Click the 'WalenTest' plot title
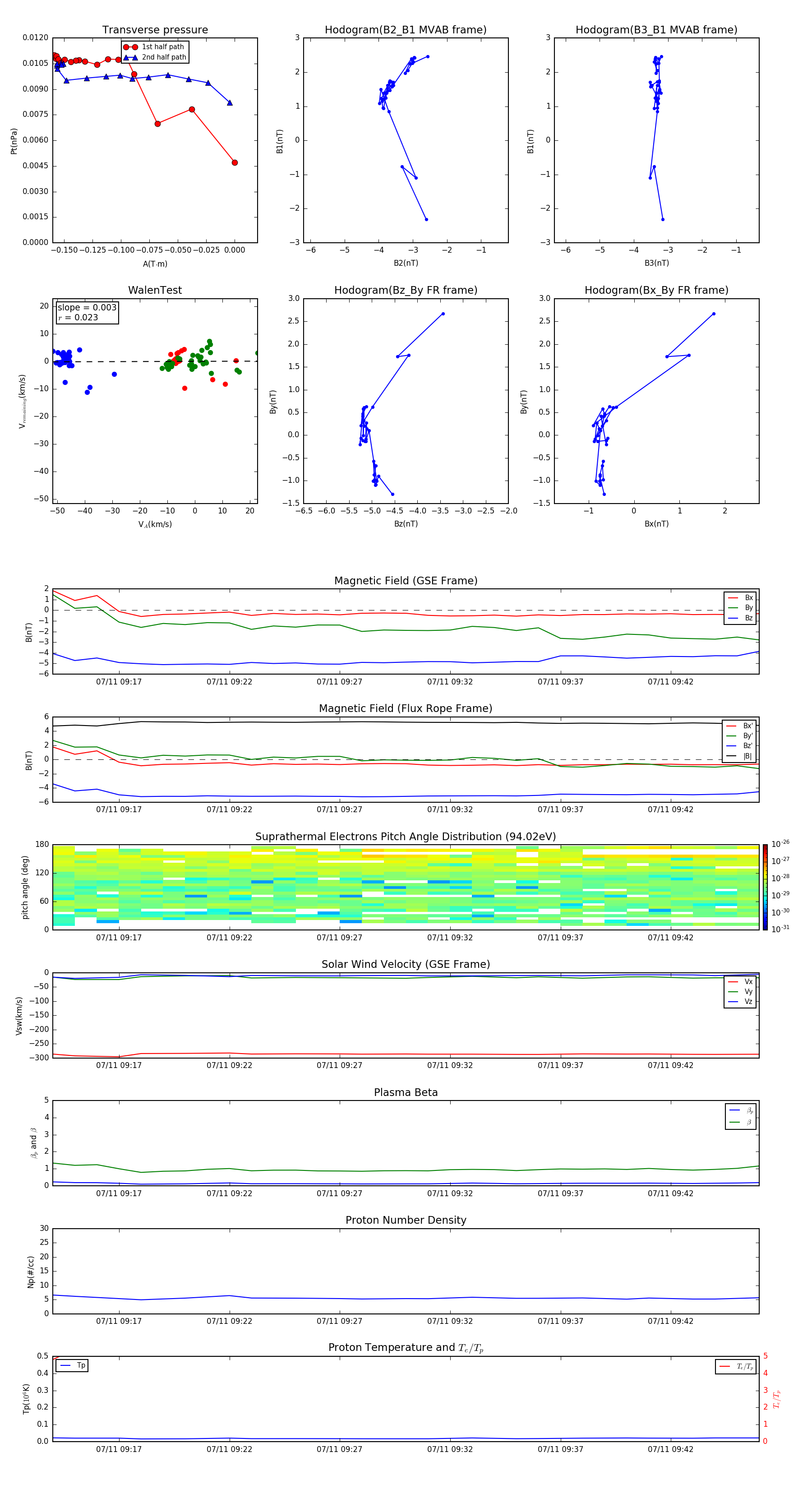The width and height of the screenshot is (812, 1489). (x=155, y=290)
